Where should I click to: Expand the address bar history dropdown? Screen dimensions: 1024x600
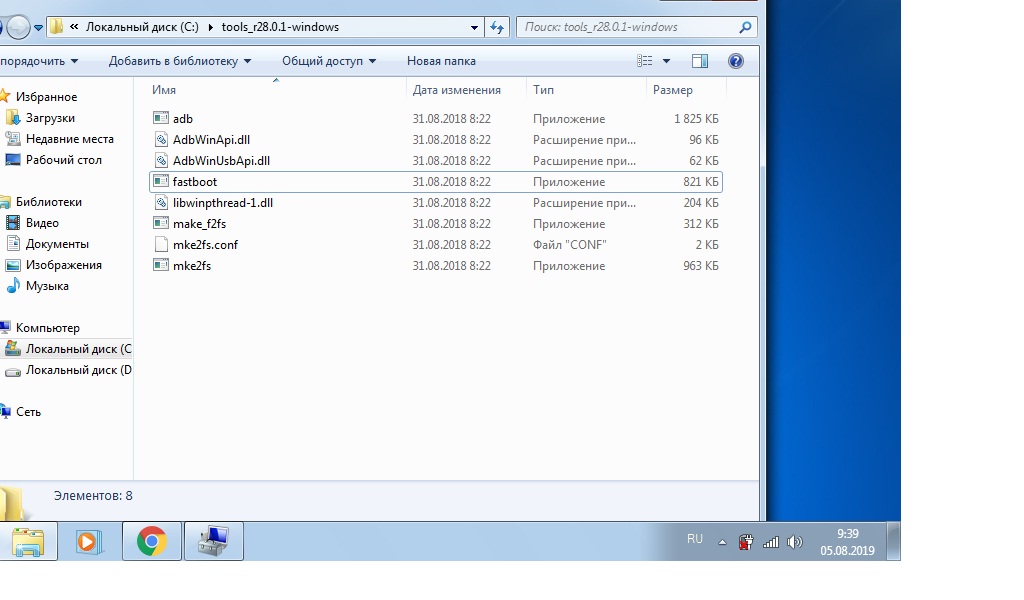pos(471,28)
